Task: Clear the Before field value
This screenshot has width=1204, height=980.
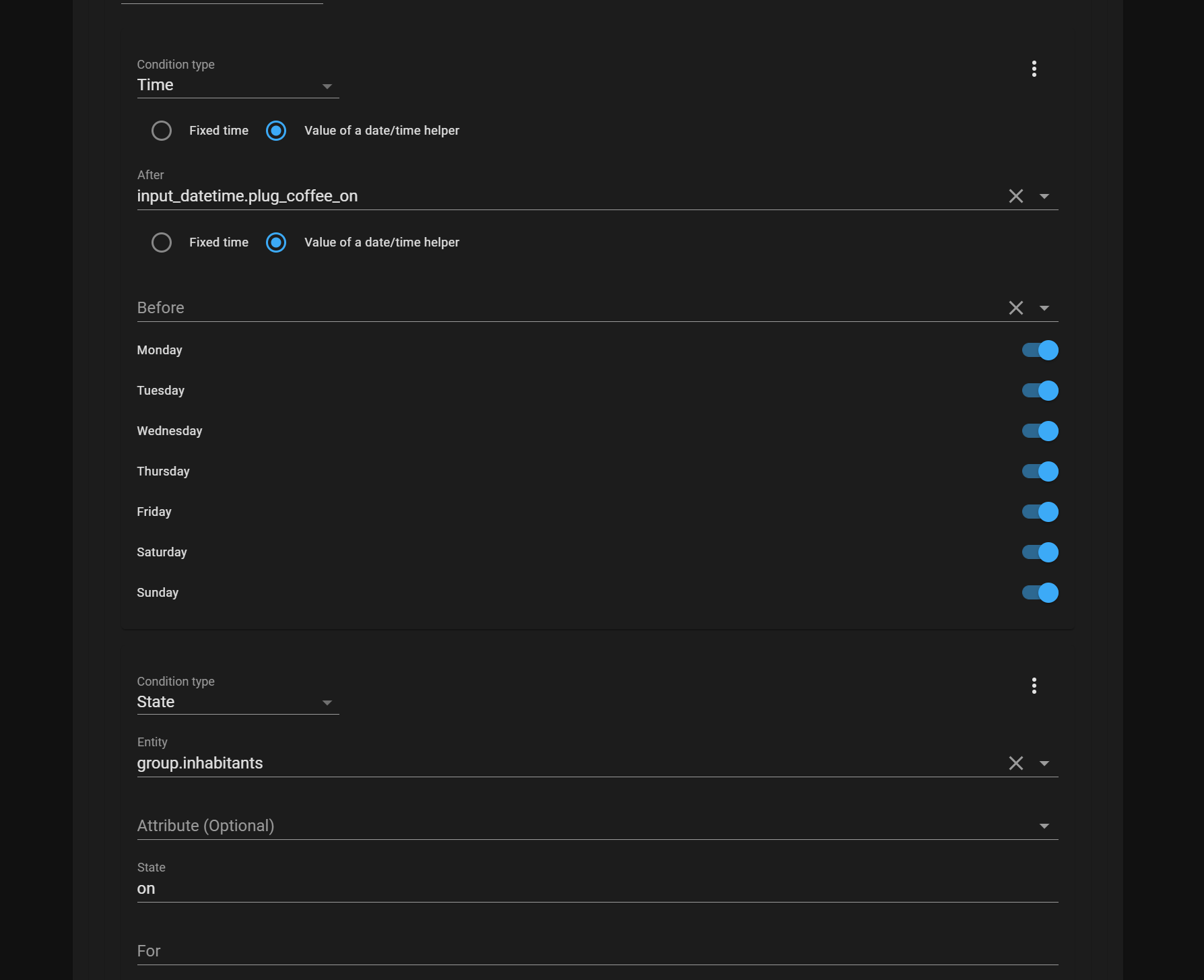Action: (1016, 308)
